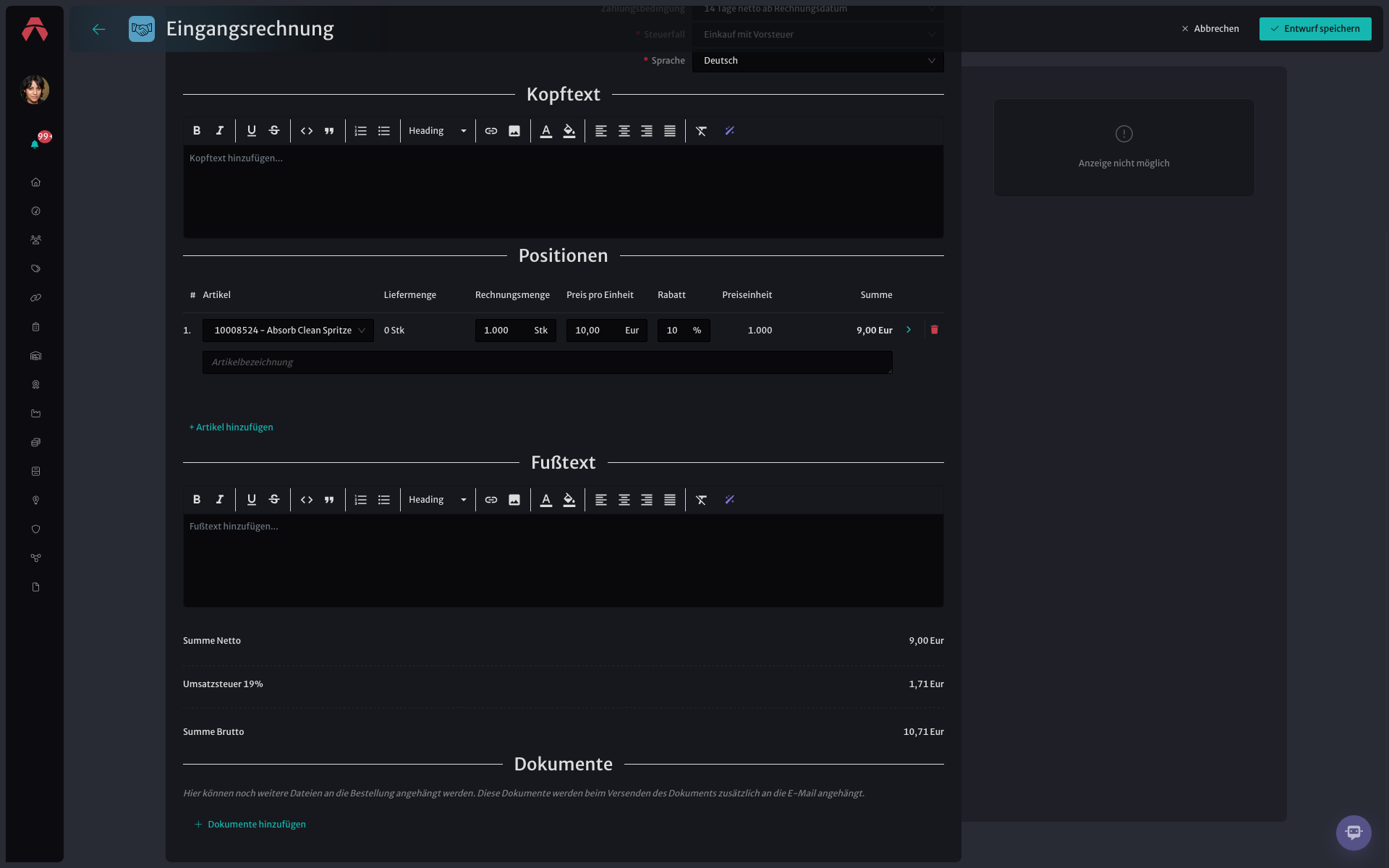1389x868 pixels.
Task: Pick highlight fill color in Kopftext toolbar
Action: coord(569,131)
